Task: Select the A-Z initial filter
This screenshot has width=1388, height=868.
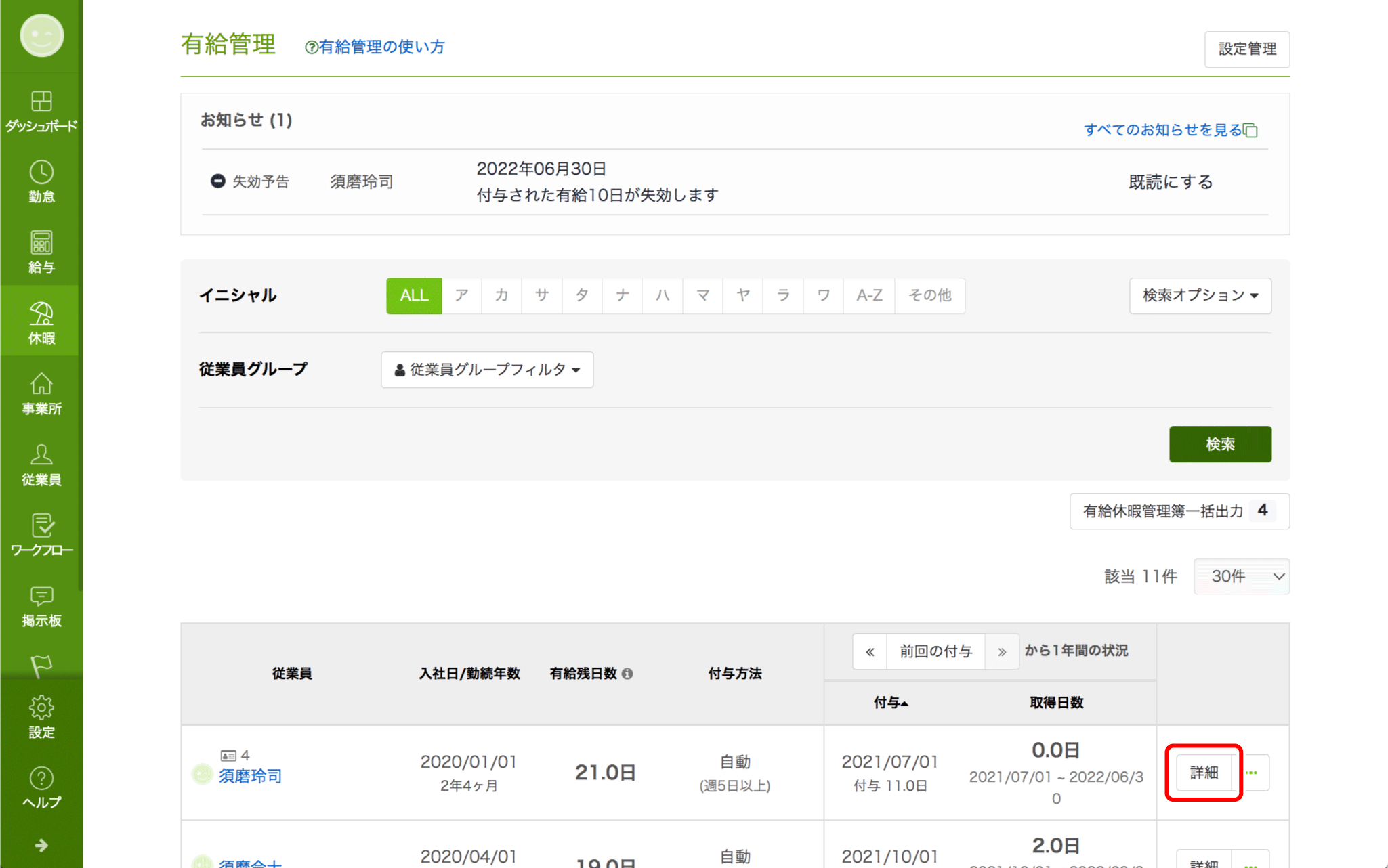Action: 869,295
